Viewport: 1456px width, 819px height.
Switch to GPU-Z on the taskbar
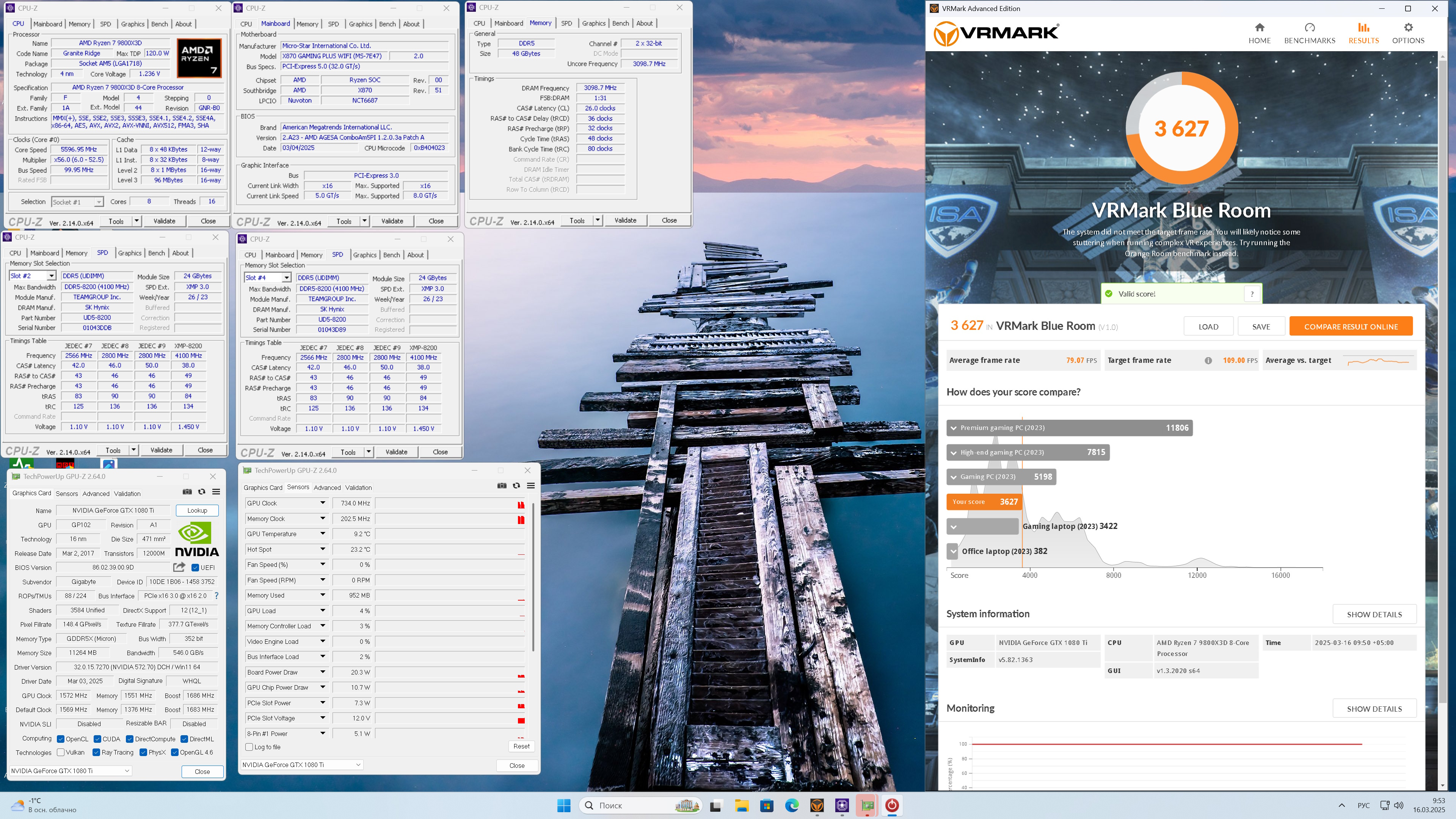coord(867,805)
